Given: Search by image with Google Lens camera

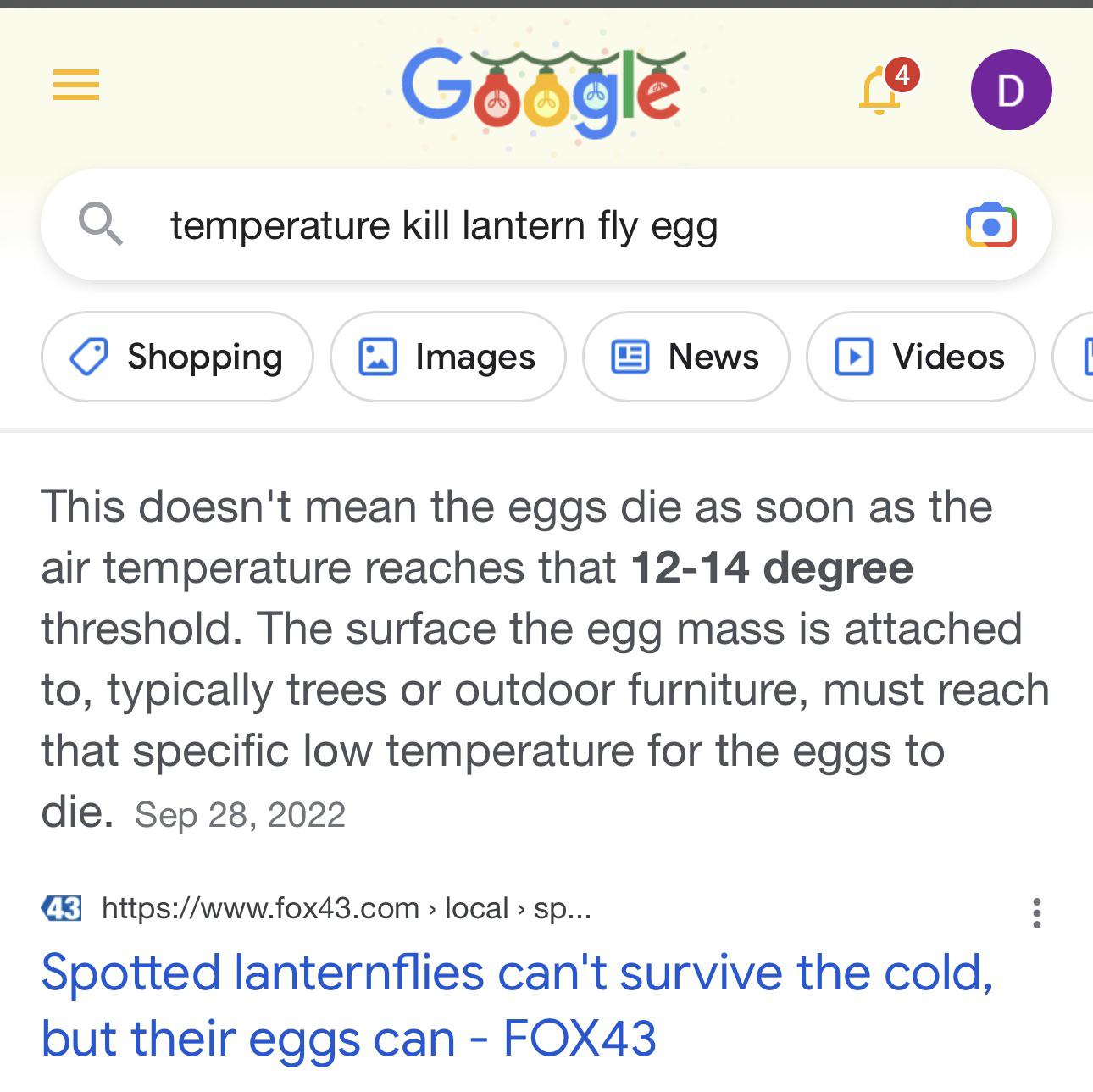Looking at the screenshot, I should tap(990, 225).
